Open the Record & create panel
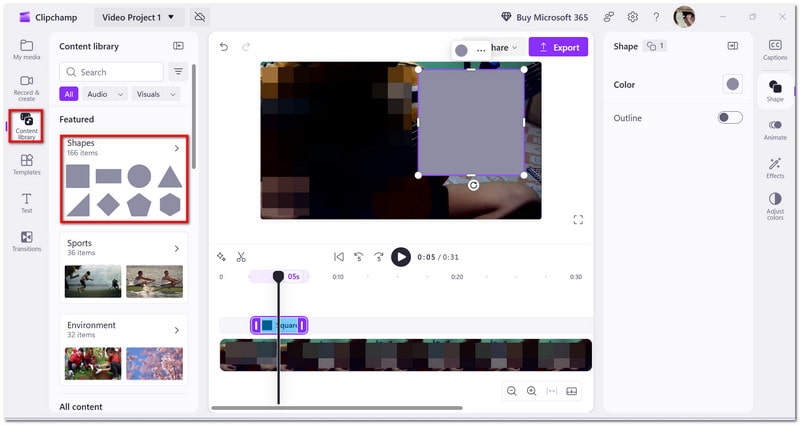The height and width of the screenshot is (425, 800). pyautogui.click(x=27, y=88)
